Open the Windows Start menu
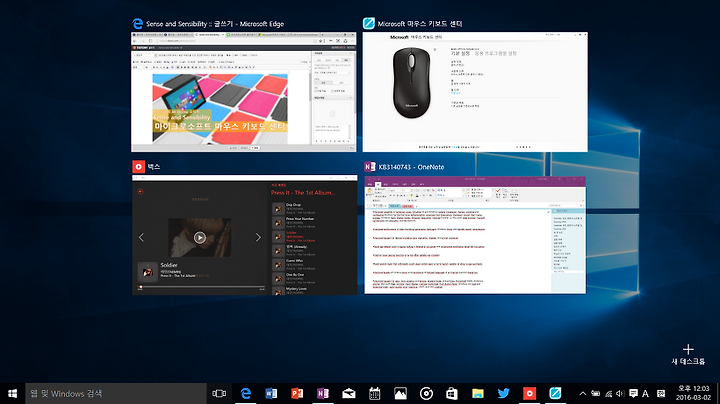The height and width of the screenshot is (404, 720). pos(12,393)
